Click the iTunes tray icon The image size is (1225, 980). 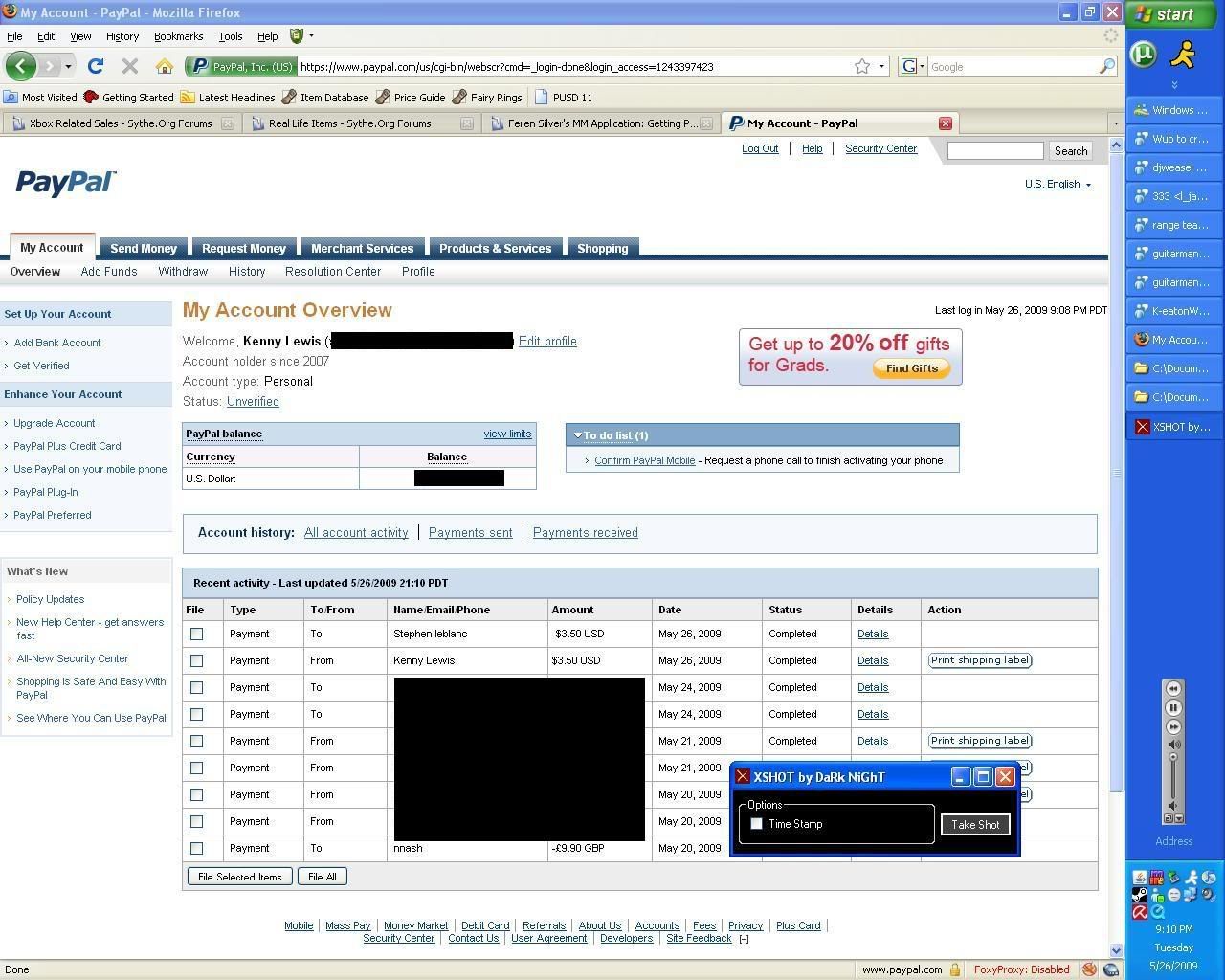pyautogui.click(x=1209, y=878)
